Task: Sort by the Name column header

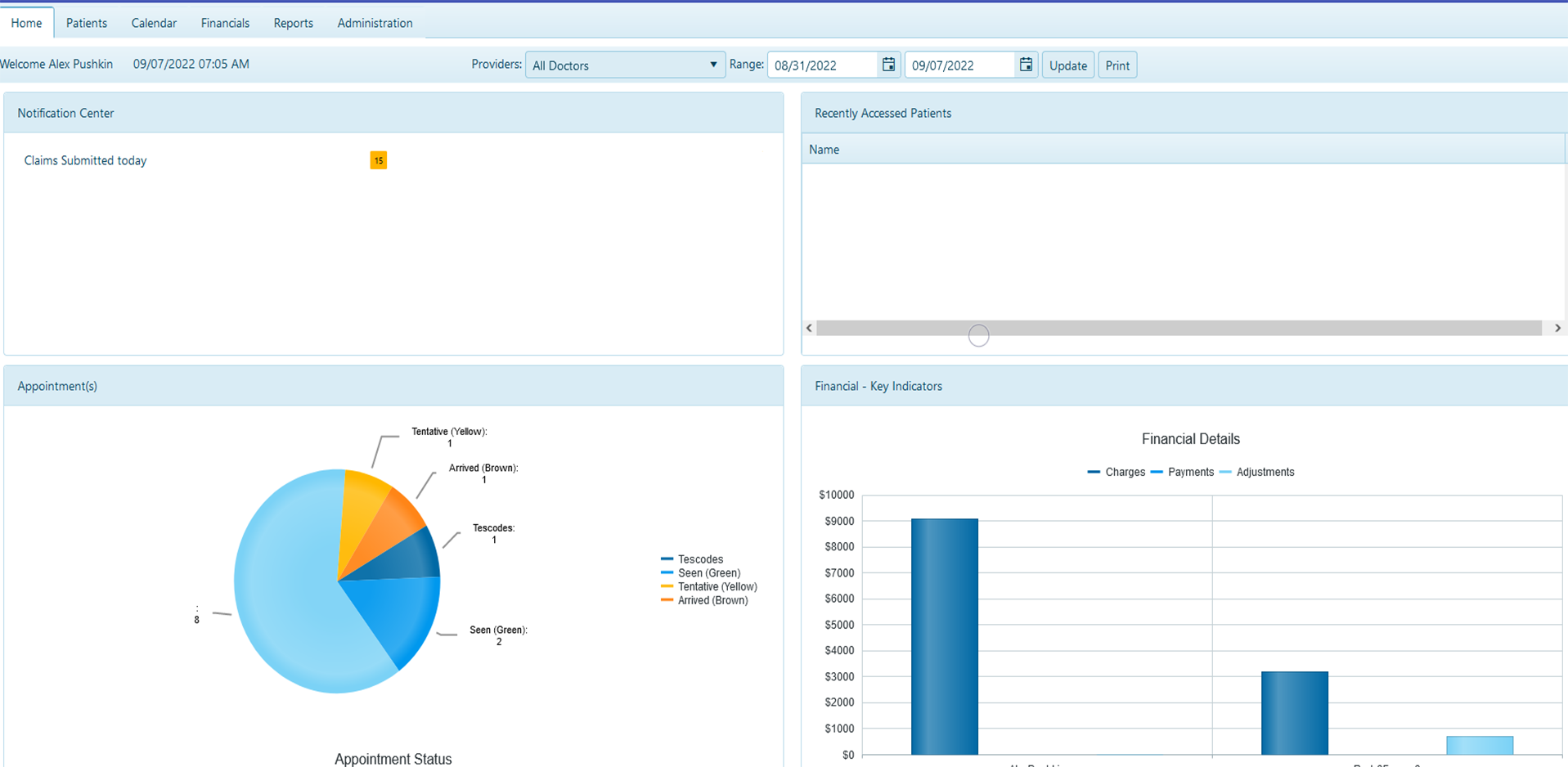Action: (824, 150)
